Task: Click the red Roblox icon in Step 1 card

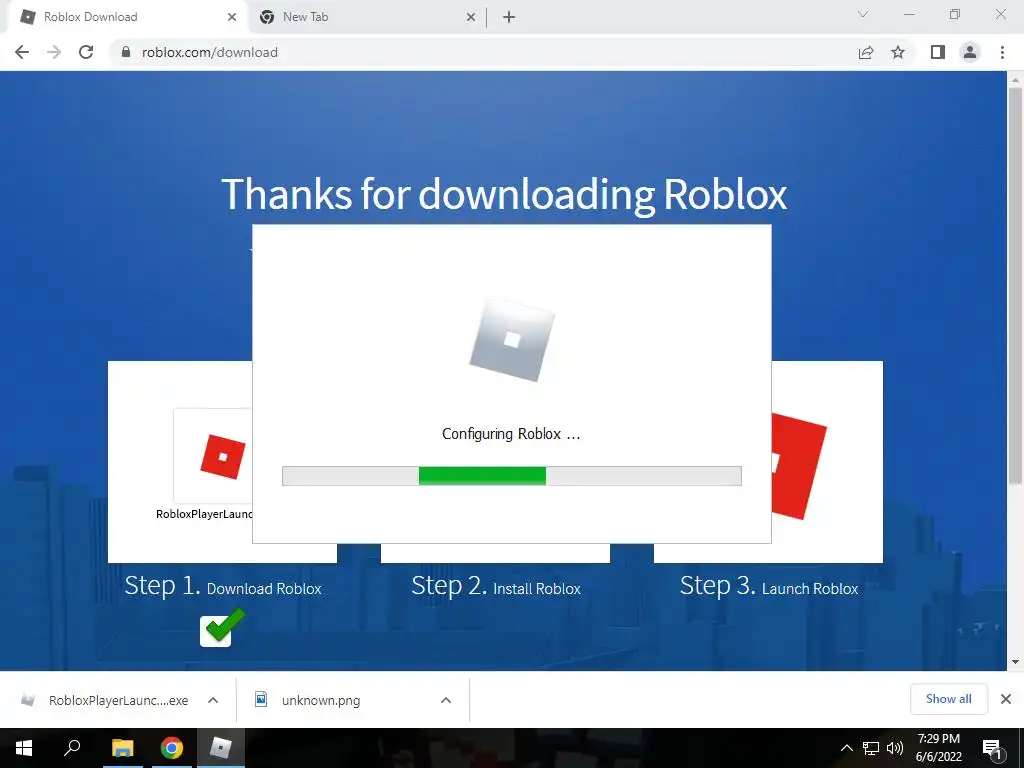Action: click(223, 456)
